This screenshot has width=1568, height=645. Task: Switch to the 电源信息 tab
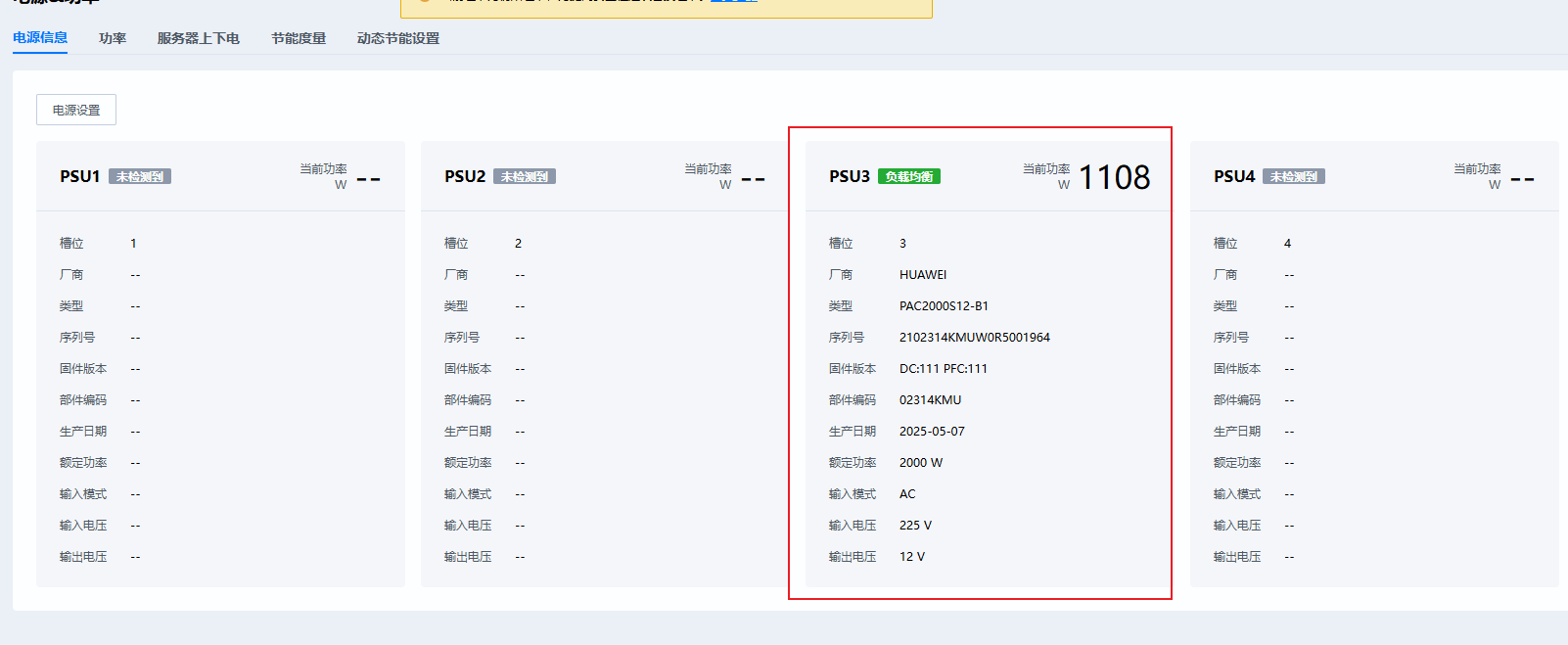pos(40,38)
